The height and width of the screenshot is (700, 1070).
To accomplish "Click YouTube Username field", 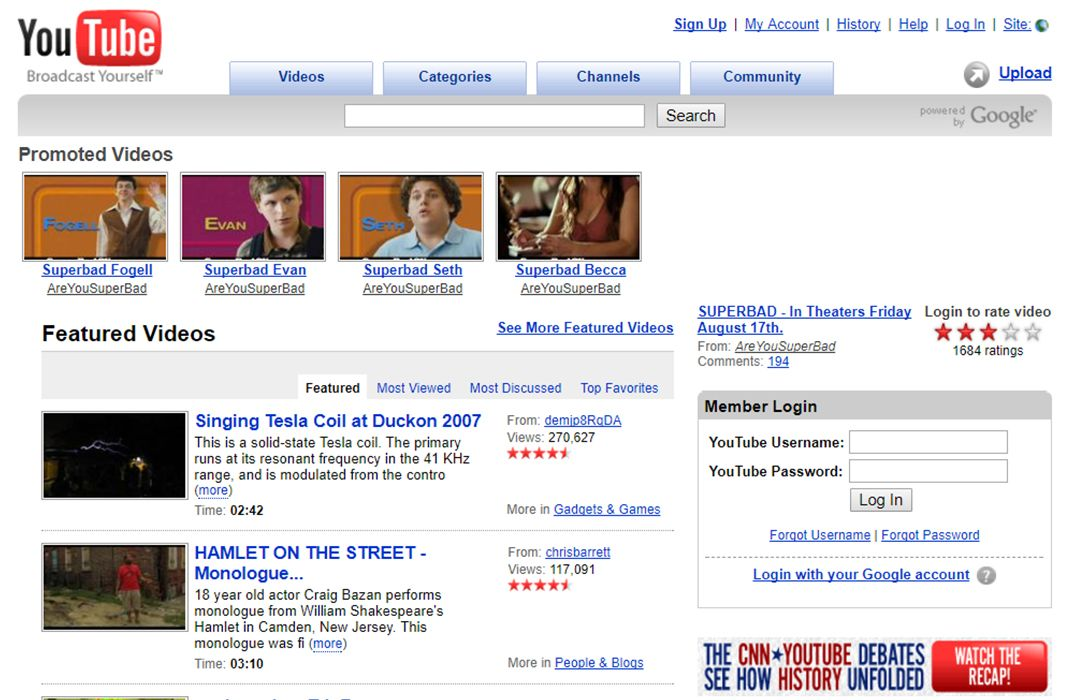I will 928,442.
